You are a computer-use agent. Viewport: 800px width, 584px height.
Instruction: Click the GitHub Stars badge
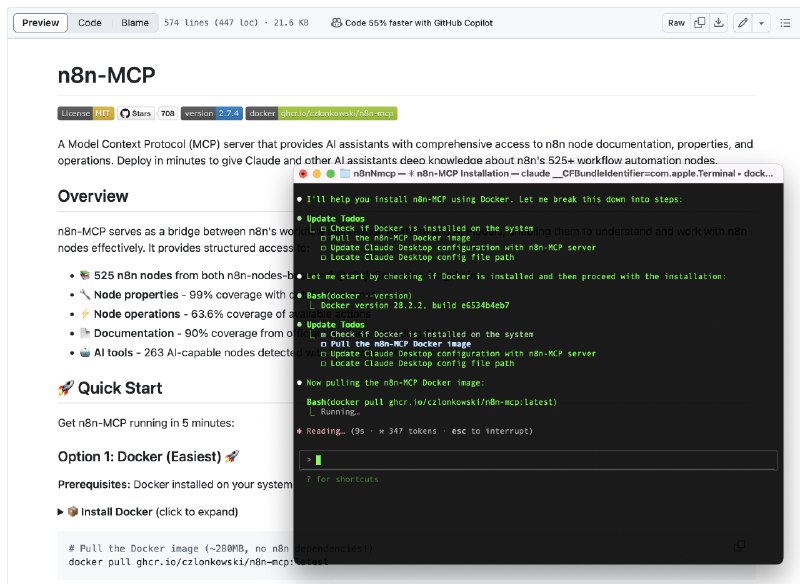pos(136,113)
